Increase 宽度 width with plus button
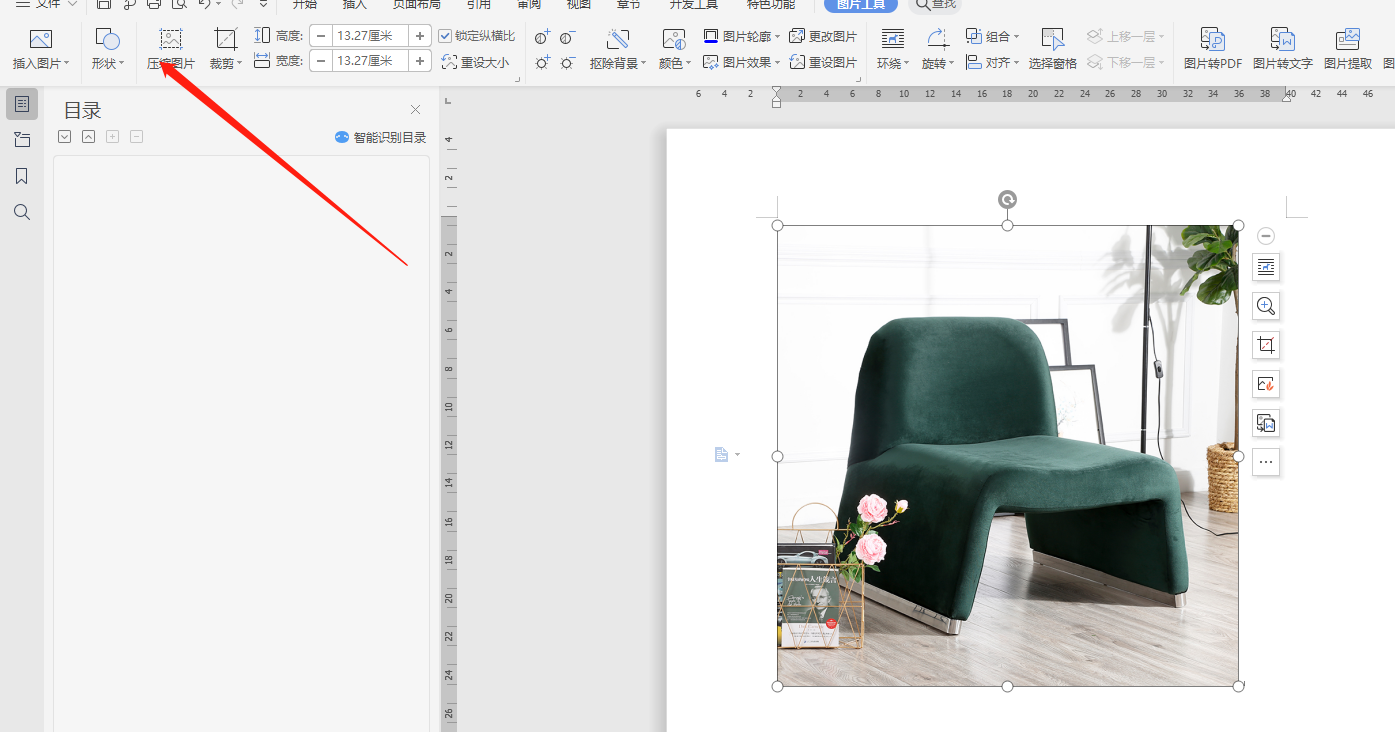Image resolution: width=1395 pixels, height=732 pixels. tap(420, 62)
